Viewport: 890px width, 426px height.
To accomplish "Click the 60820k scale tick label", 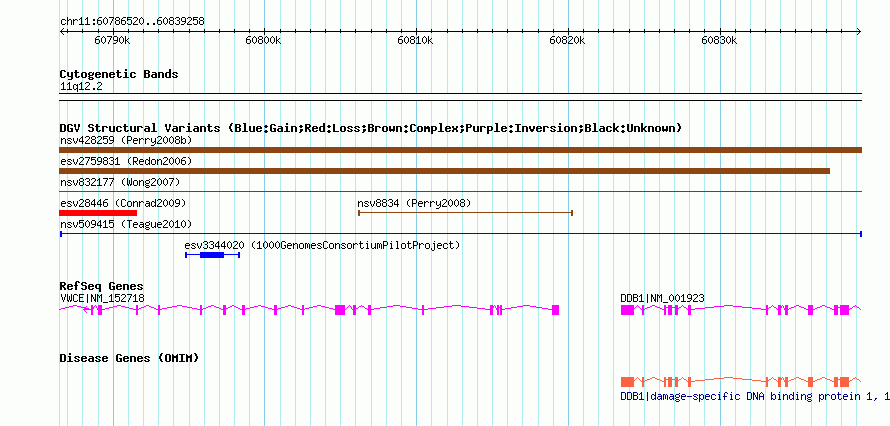I will coord(568,40).
